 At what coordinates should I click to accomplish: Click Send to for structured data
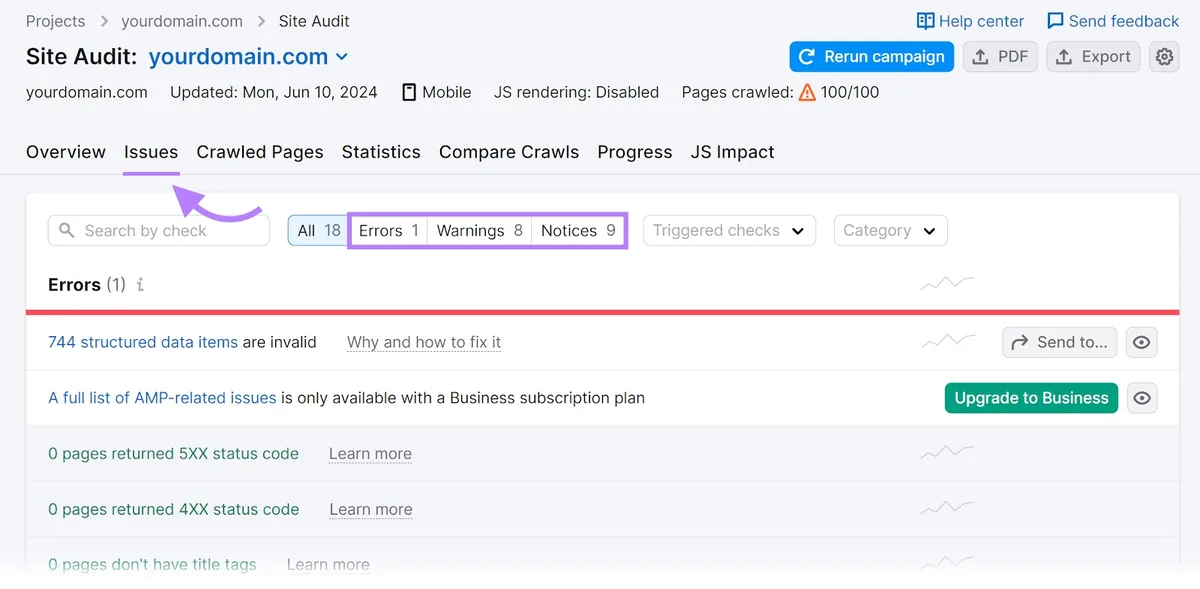pos(1060,342)
